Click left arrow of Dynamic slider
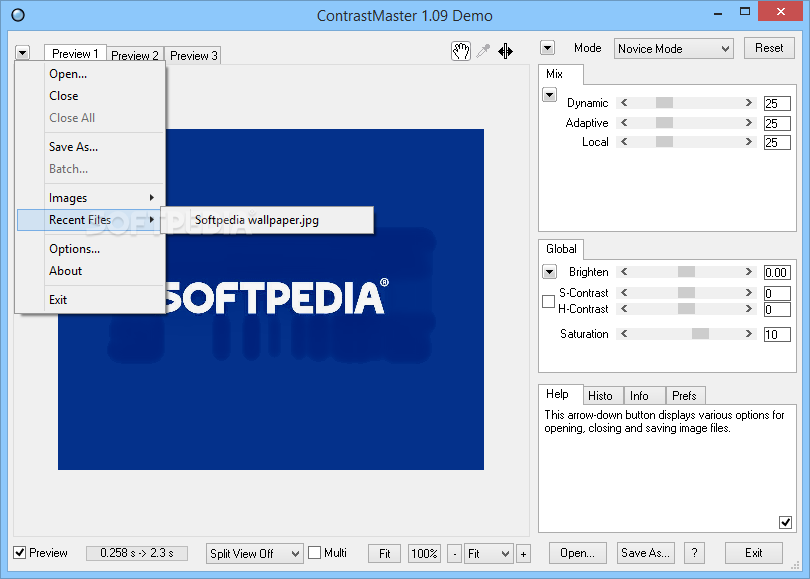 click(624, 103)
